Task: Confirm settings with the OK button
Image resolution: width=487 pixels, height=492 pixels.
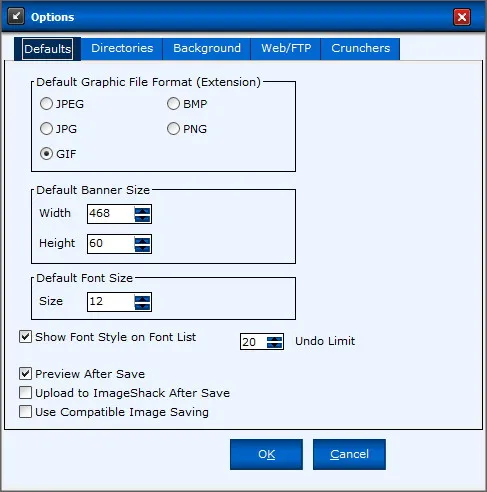Action: coord(266,454)
